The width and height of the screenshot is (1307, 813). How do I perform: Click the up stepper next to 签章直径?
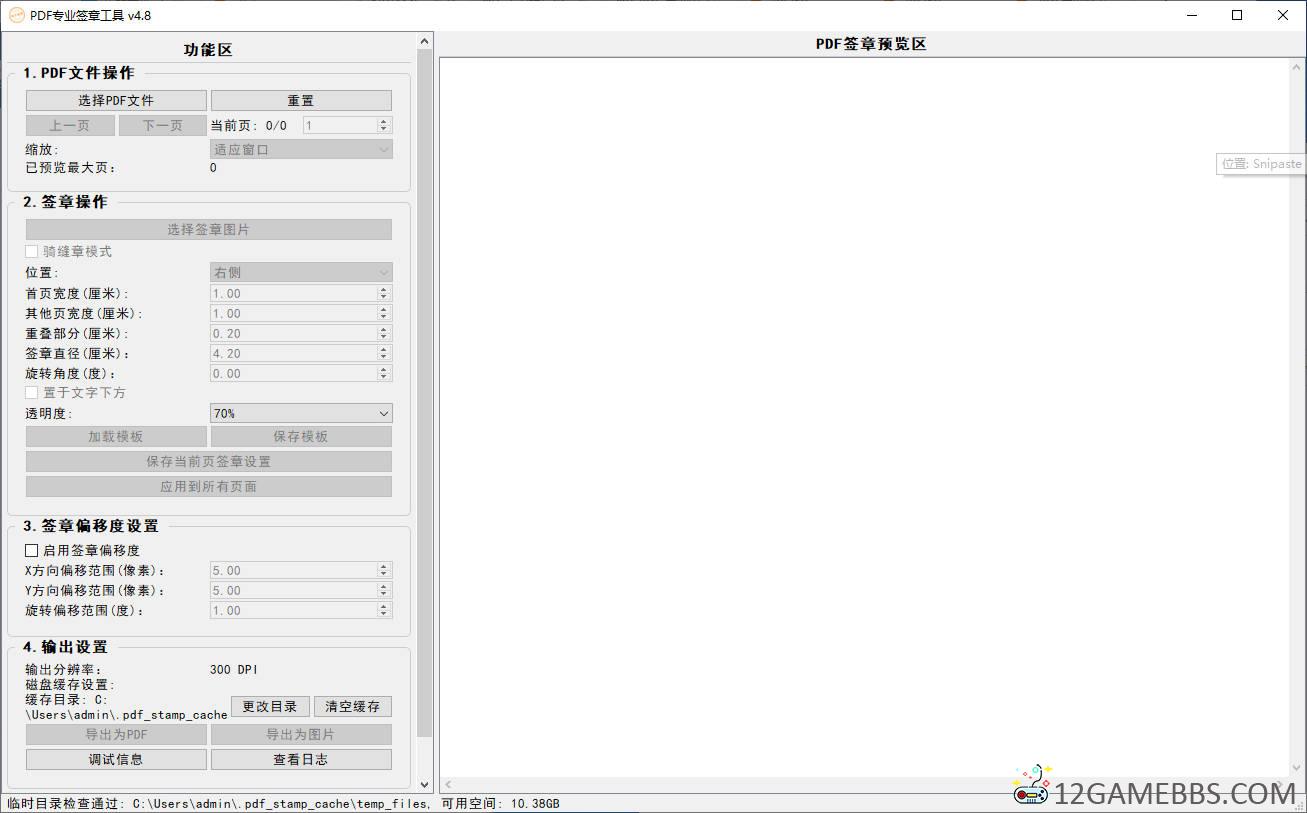click(x=383, y=349)
